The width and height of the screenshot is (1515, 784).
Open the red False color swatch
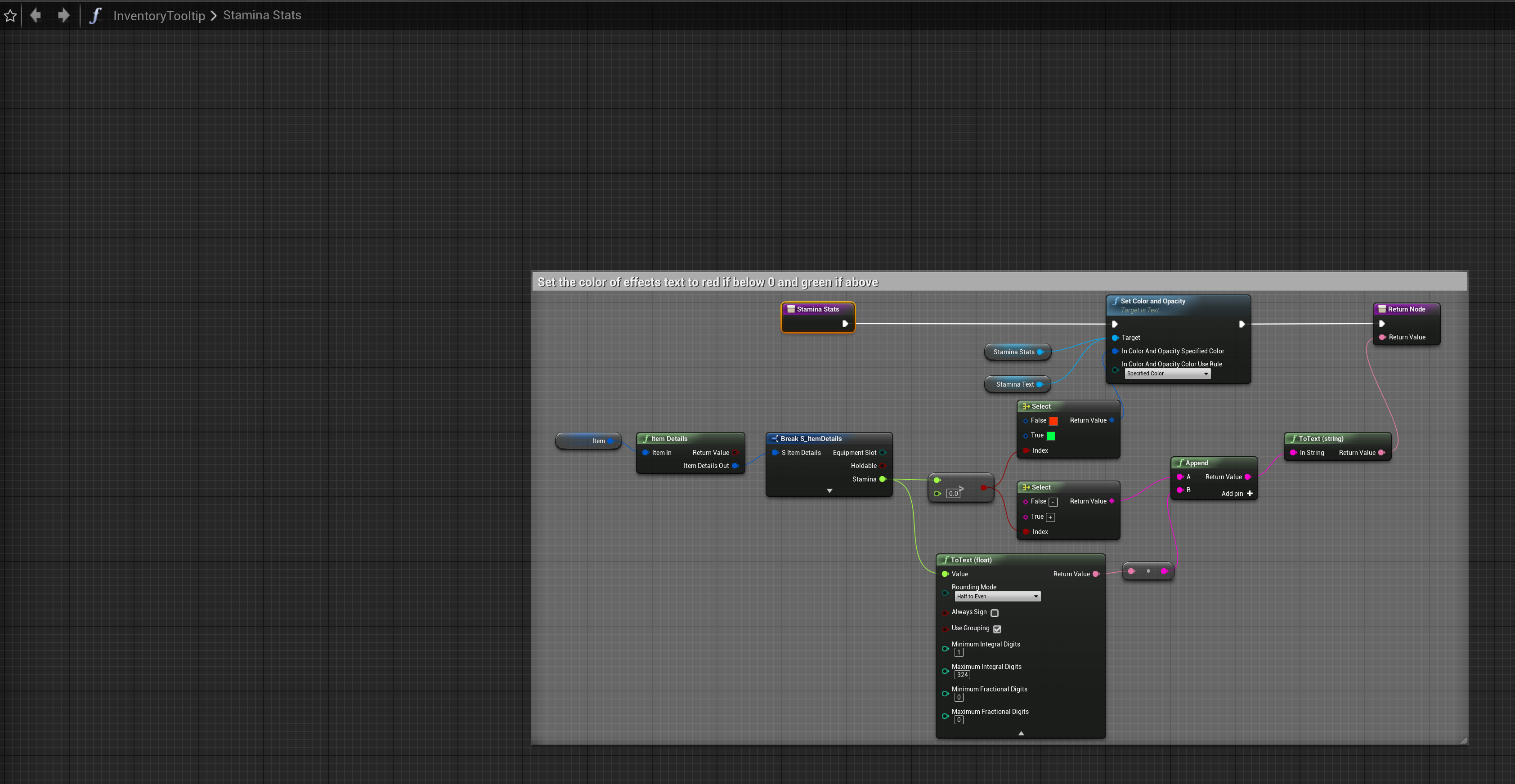(x=1053, y=421)
